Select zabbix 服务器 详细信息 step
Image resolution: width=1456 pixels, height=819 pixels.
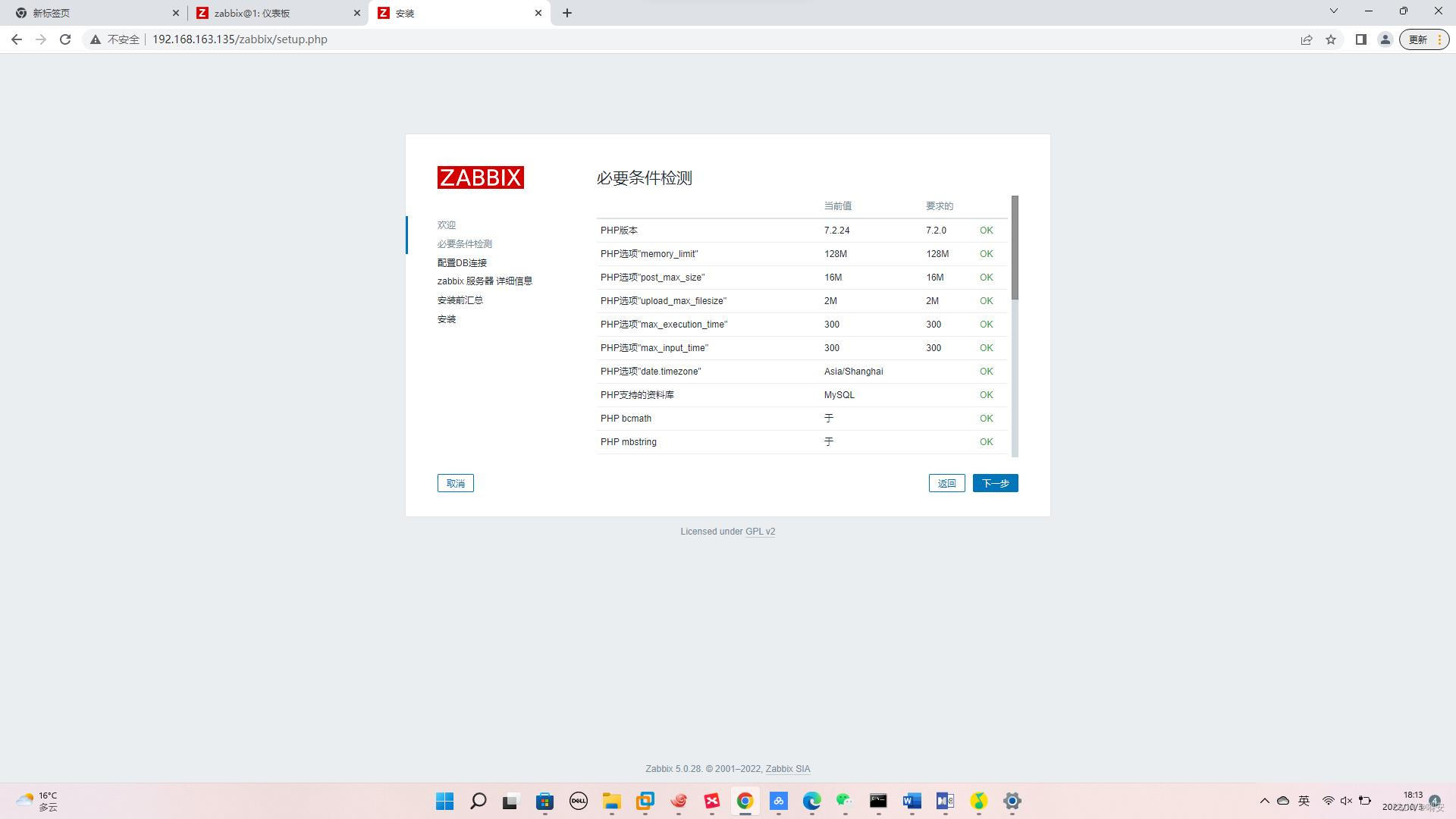tap(485, 281)
